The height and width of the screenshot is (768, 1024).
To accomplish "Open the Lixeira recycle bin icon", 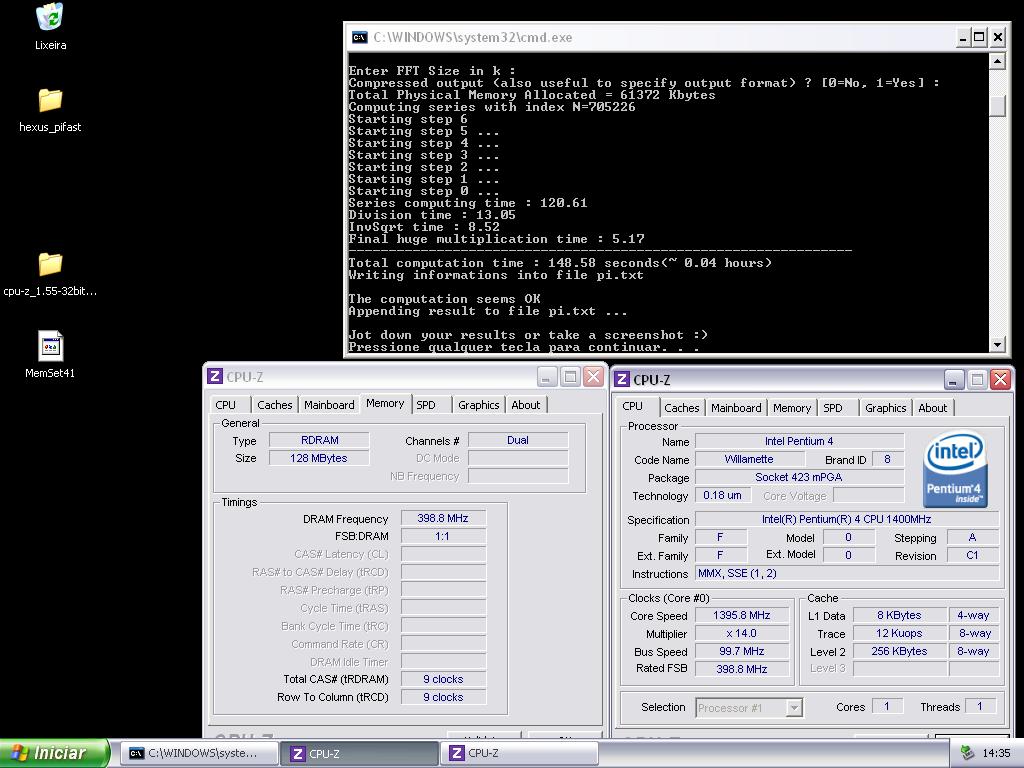I will click(50, 18).
